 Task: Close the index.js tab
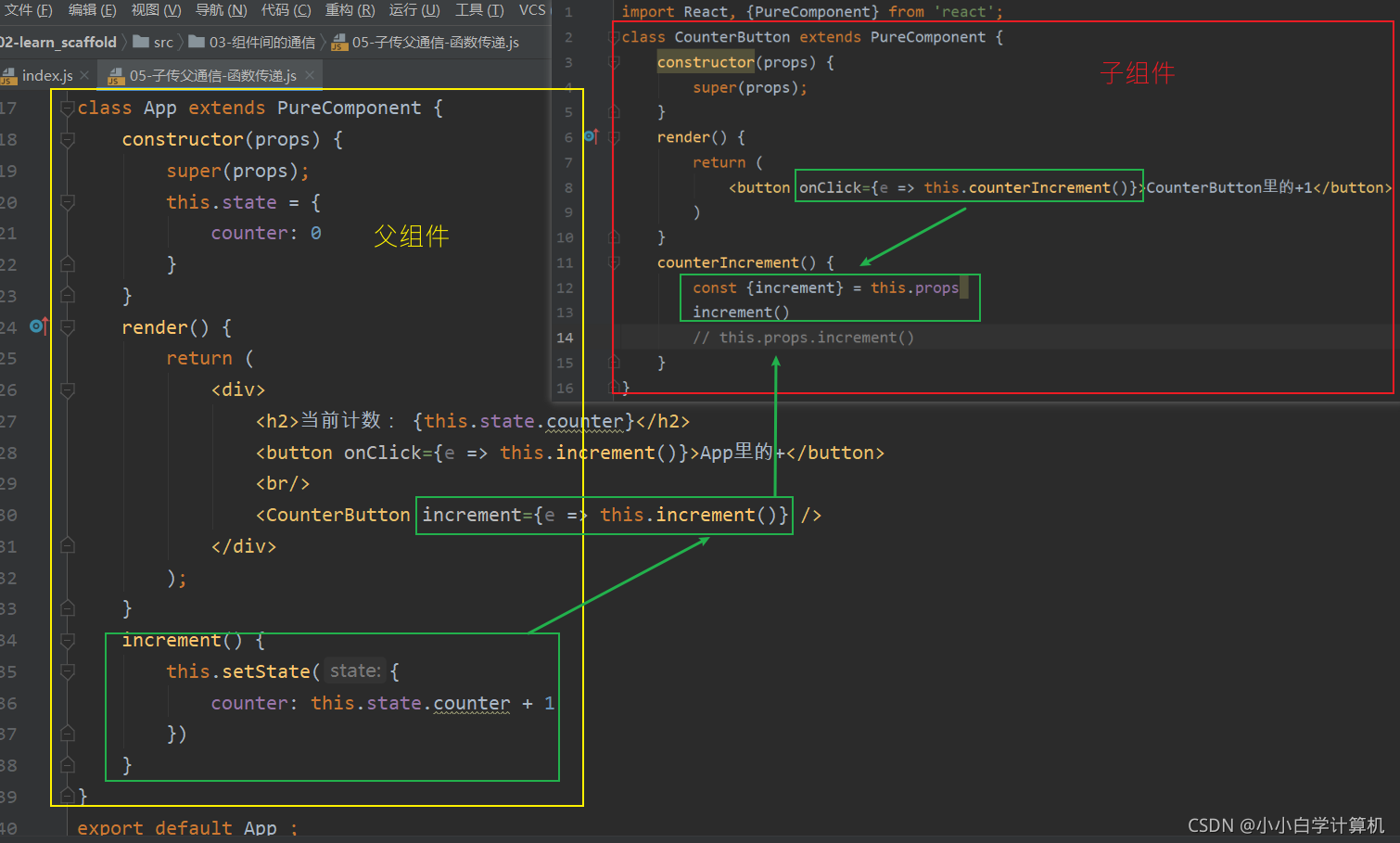point(85,75)
